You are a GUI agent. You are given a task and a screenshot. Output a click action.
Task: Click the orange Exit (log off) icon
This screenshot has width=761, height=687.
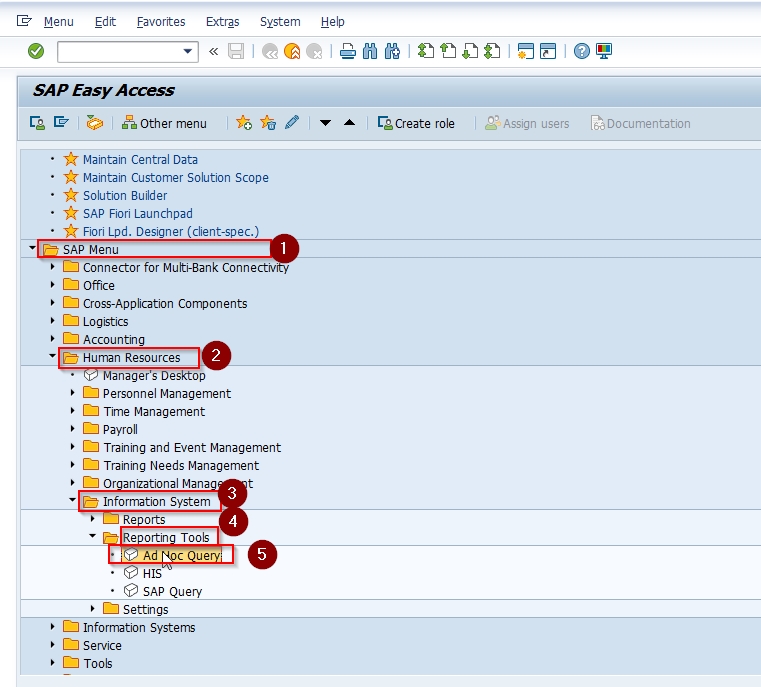(292, 51)
